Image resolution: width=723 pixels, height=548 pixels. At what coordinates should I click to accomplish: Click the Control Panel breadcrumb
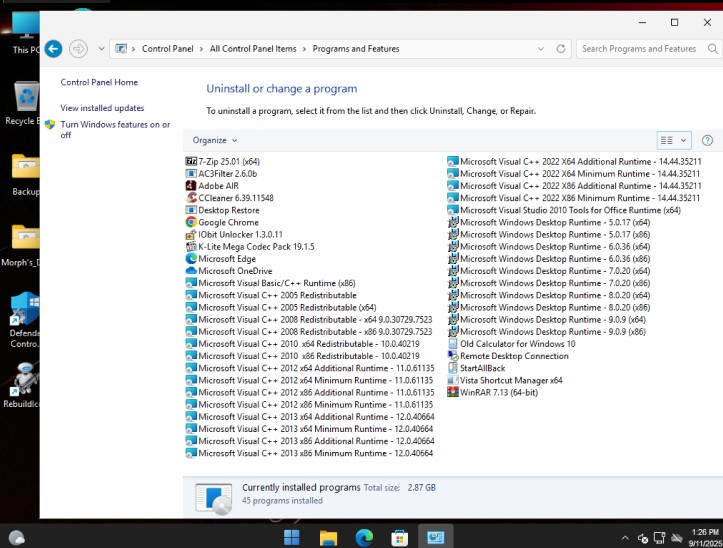pos(167,48)
